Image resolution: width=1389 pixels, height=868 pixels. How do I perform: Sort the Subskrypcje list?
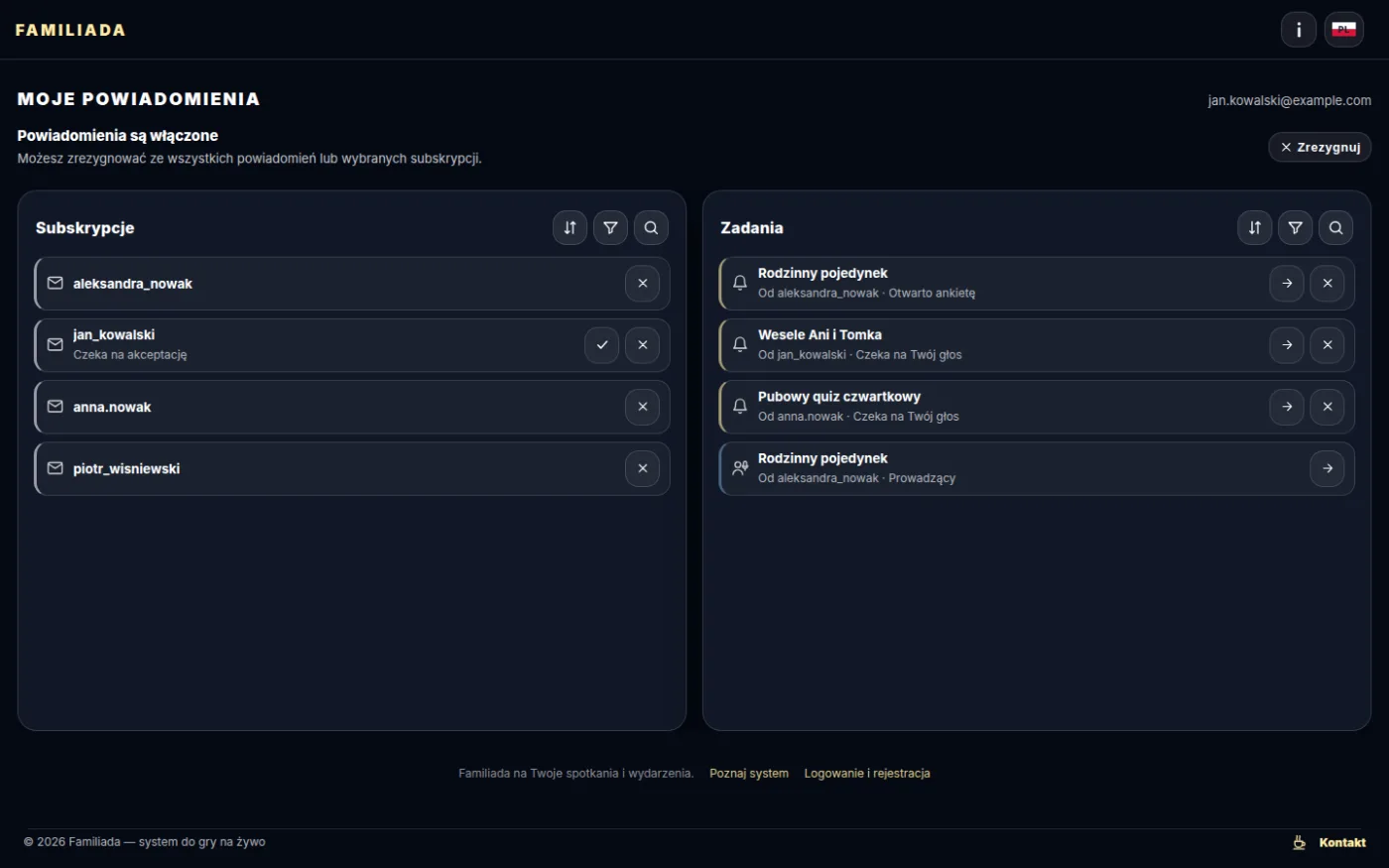(x=569, y=227)
